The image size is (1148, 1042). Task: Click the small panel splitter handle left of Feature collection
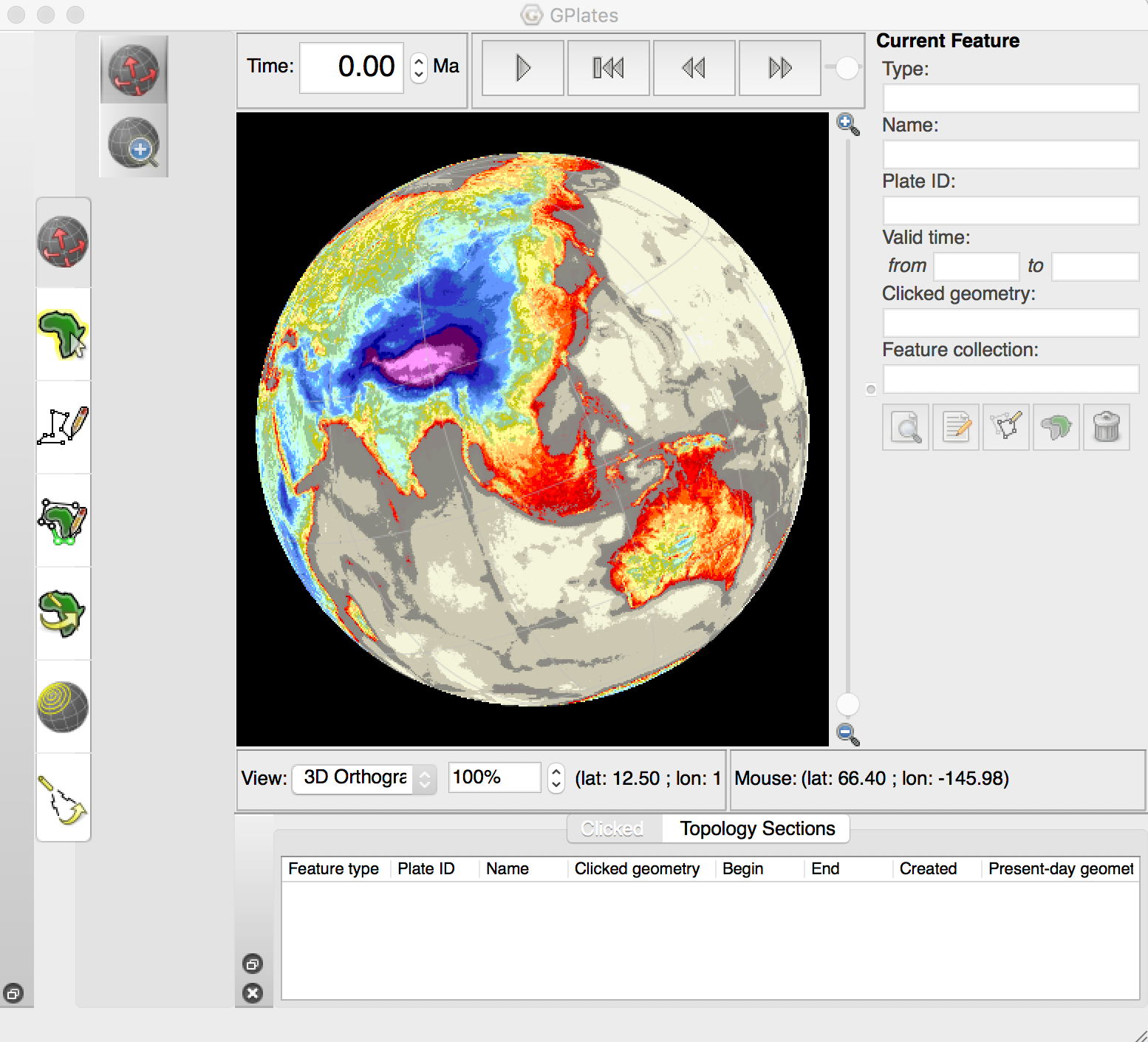tap(871, 389)
